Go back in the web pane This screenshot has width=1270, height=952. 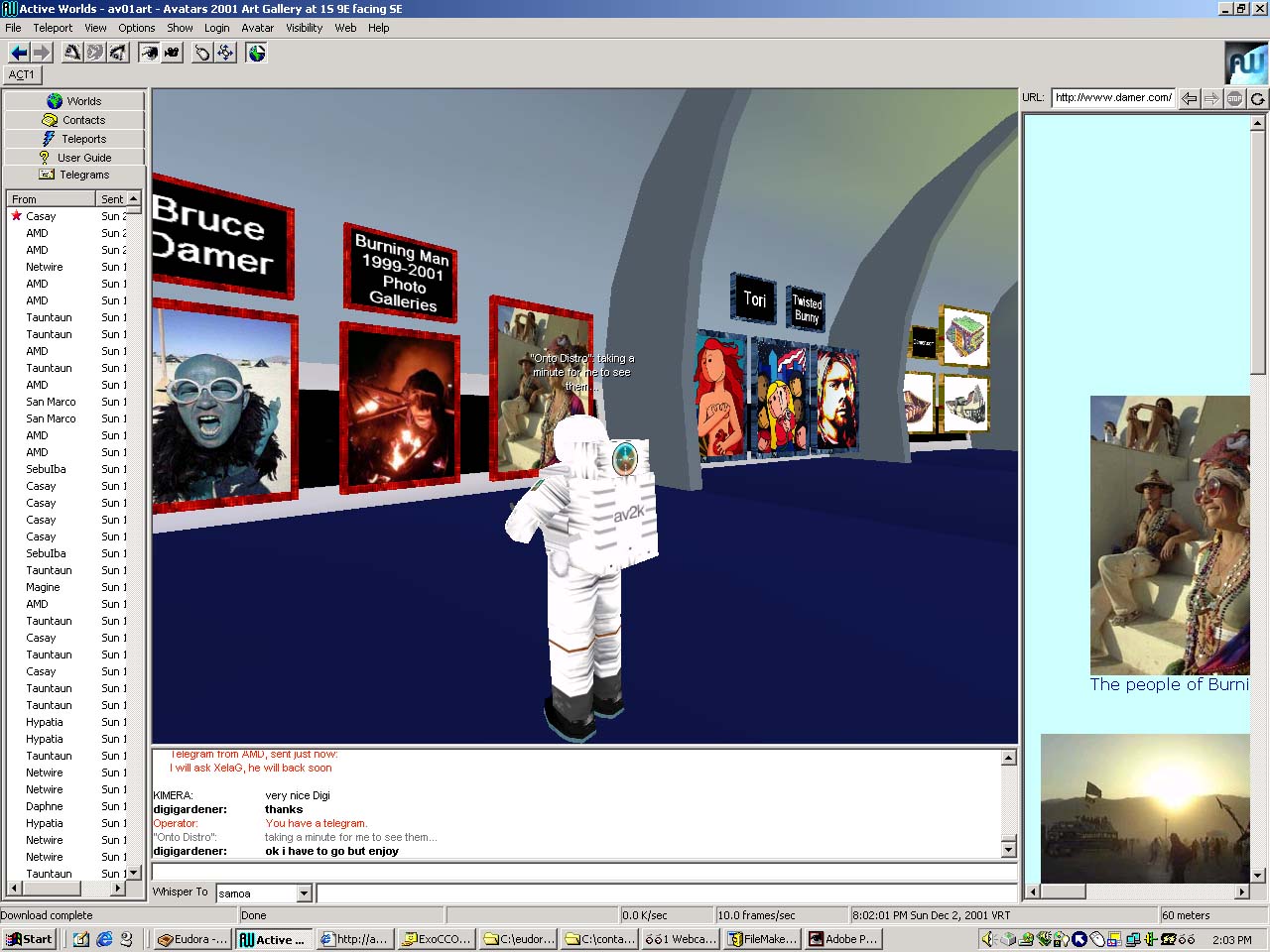1189,98
